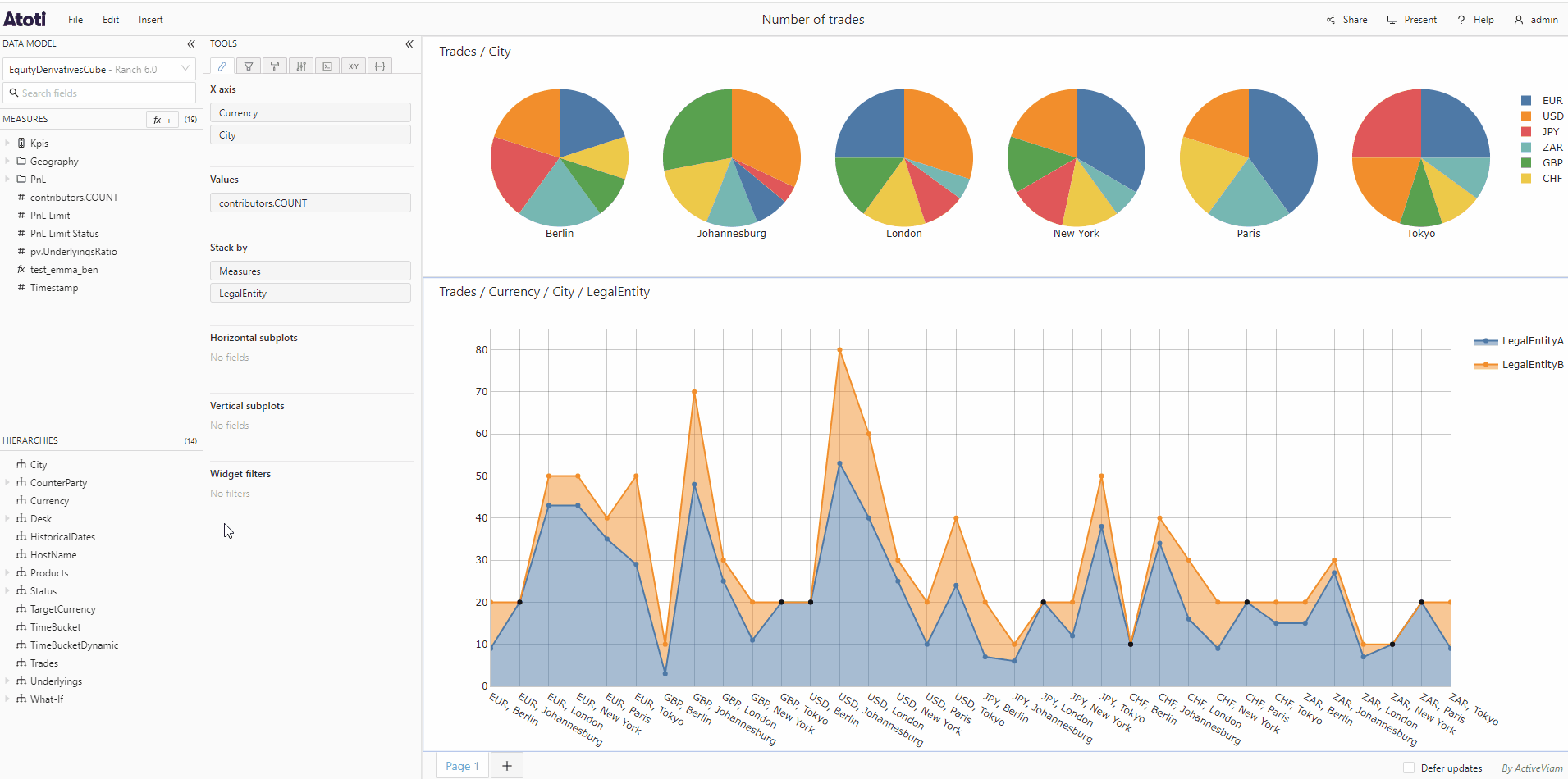
Task: Click the hierarchy icon beside Trades
Action: (21, 663)
